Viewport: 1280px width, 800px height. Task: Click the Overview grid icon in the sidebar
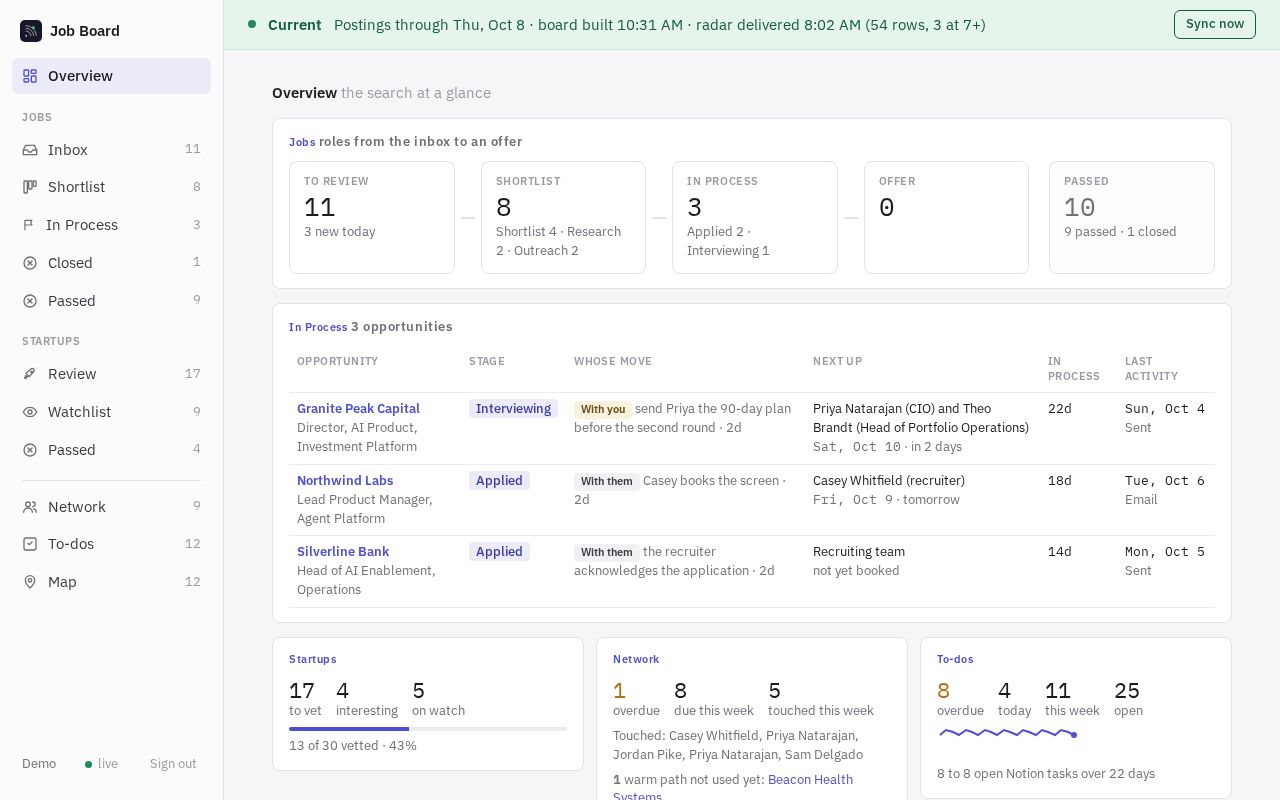pos(30,76)
